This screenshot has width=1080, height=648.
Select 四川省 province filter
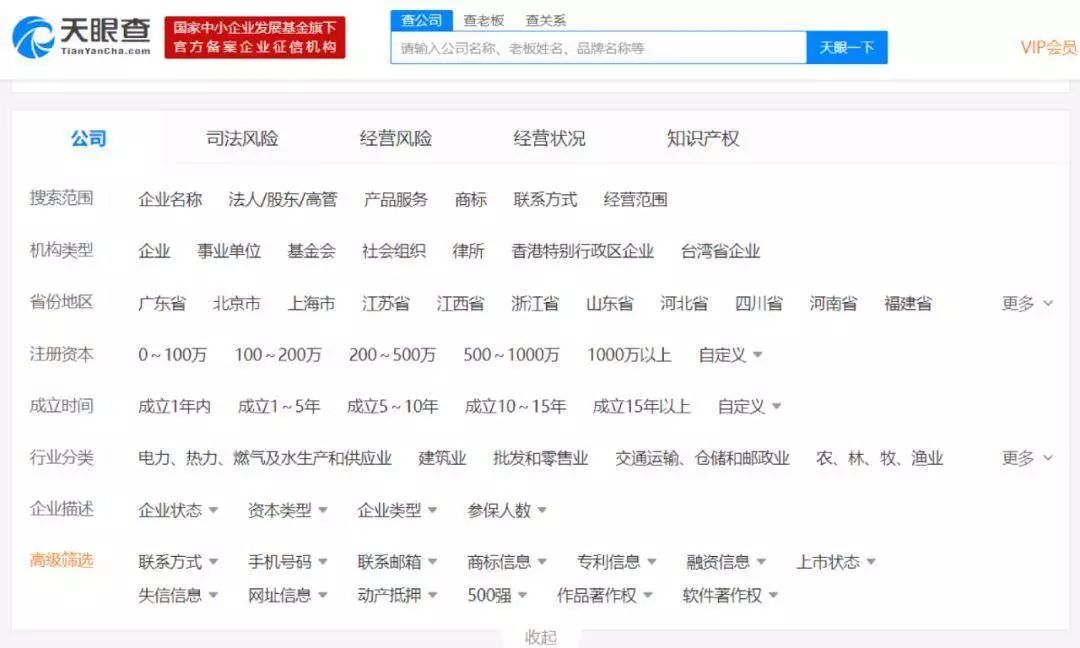point(759,303)
